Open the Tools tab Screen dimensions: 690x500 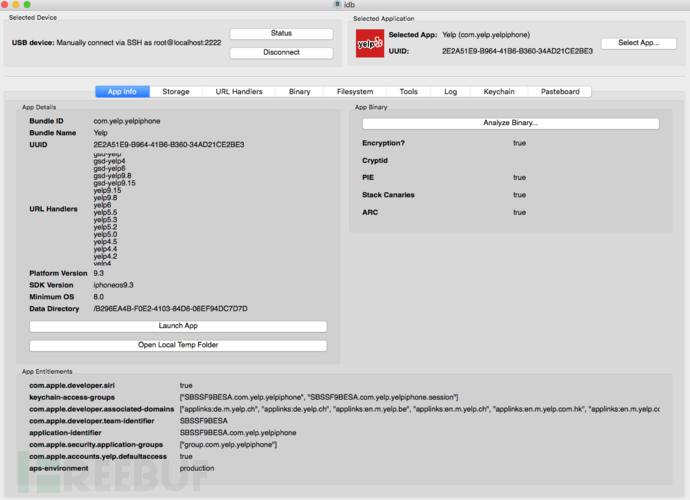click(408, 92)
